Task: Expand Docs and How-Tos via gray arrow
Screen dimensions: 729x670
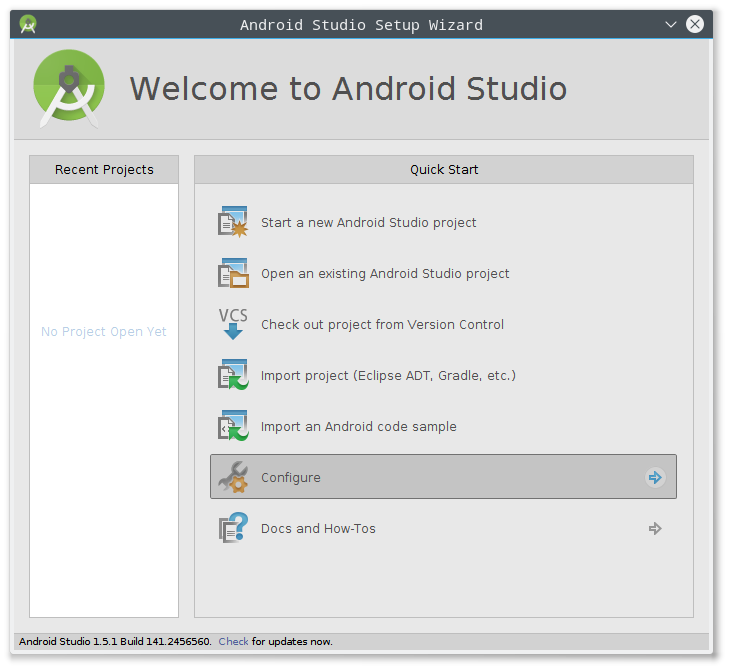Action: pyautogui.click(x=655, y=528)
